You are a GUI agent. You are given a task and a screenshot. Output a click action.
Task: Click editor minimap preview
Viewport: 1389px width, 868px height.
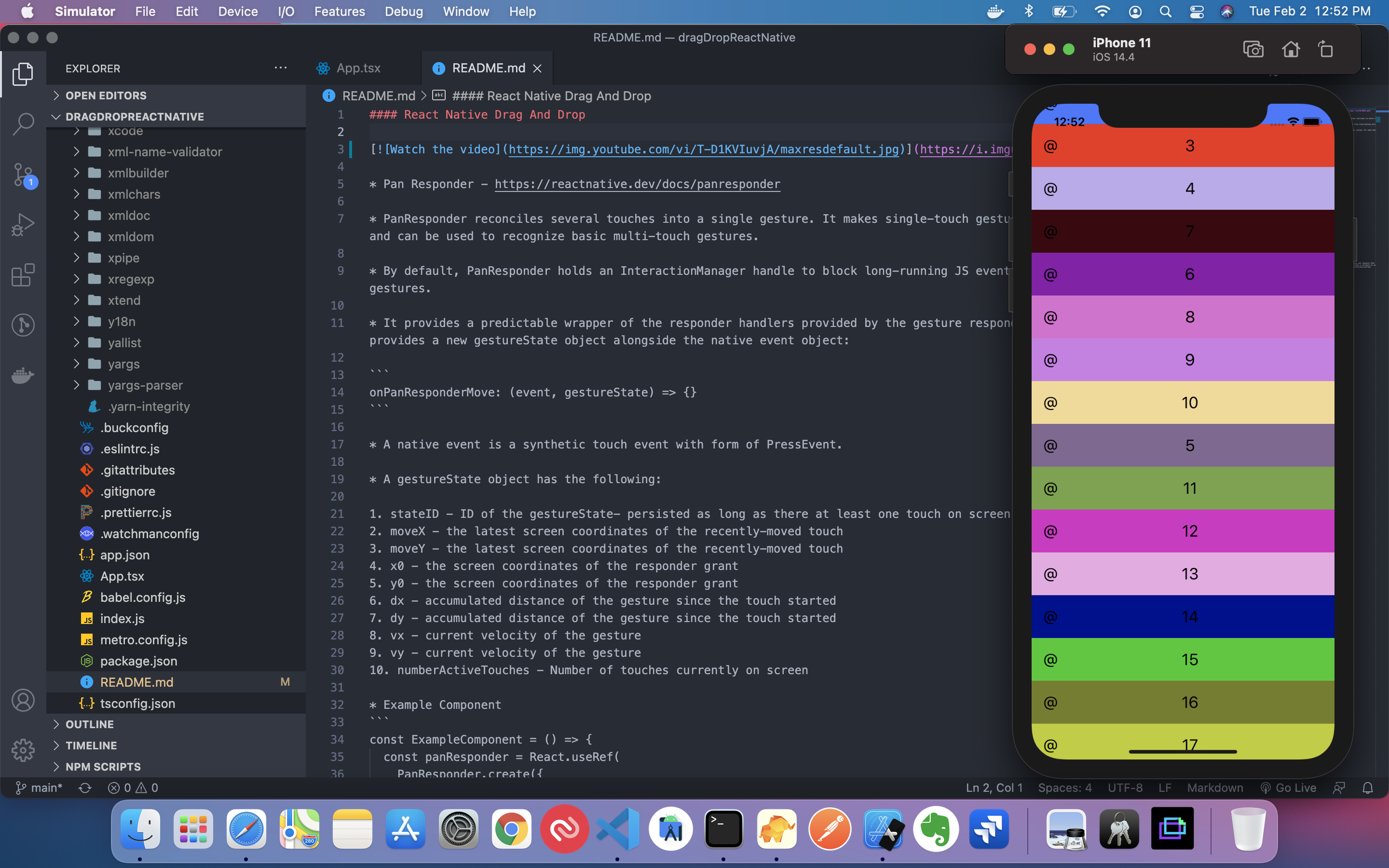[x=1366, y=190]
